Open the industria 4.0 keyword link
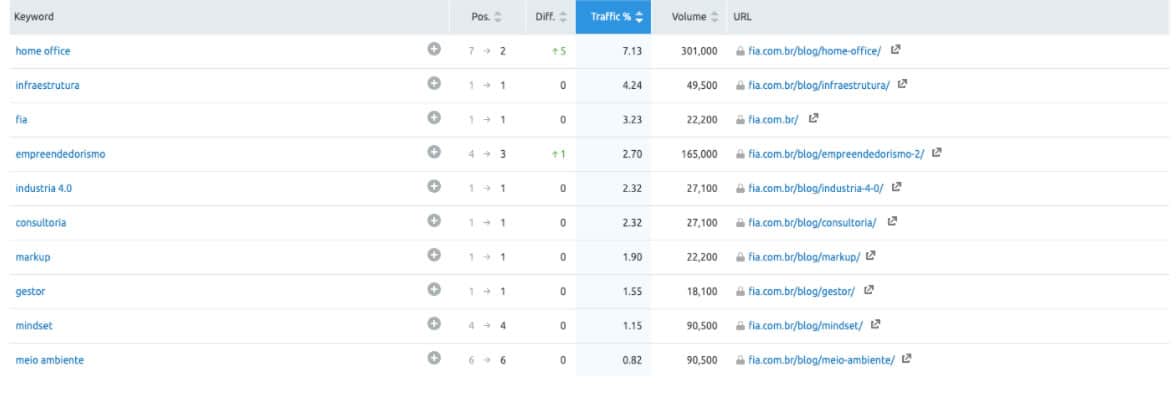Screen dimensions: 1176x398 44,188
